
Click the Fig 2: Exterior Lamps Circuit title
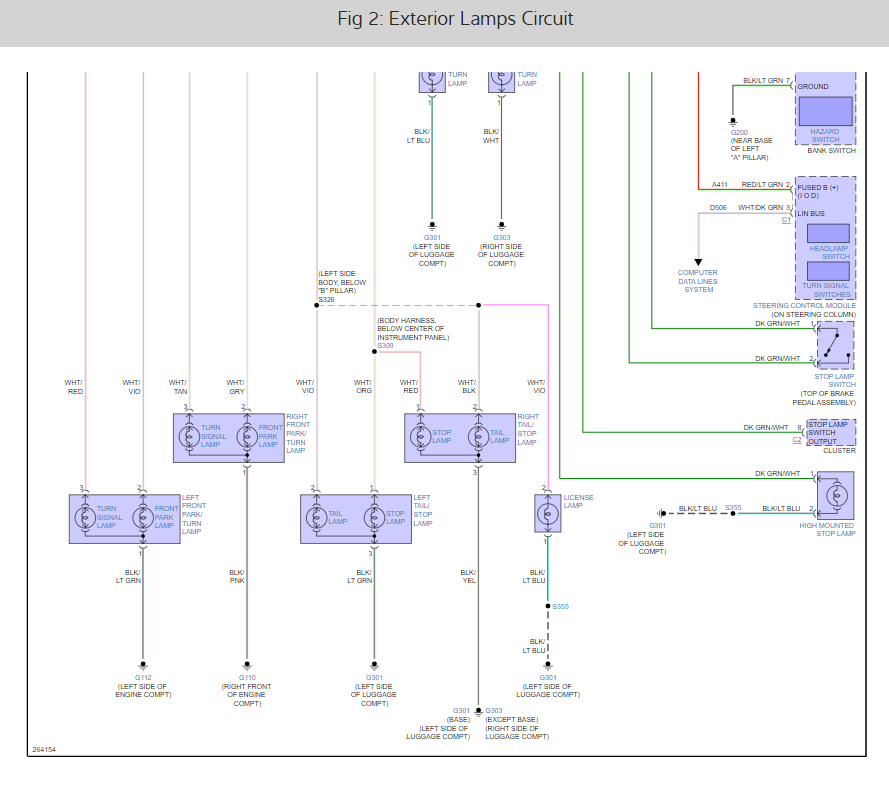pyautogui.click(x=455, y=19)
